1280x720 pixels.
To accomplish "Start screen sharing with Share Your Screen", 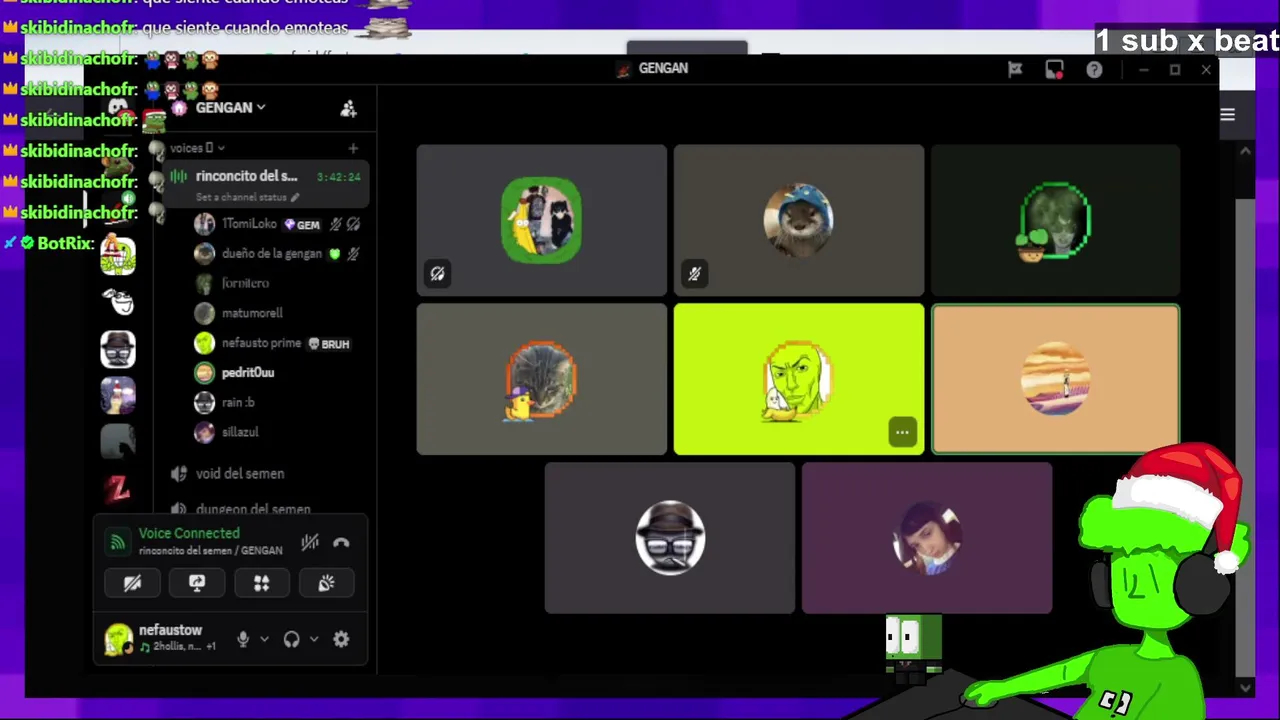I will 197,583.
